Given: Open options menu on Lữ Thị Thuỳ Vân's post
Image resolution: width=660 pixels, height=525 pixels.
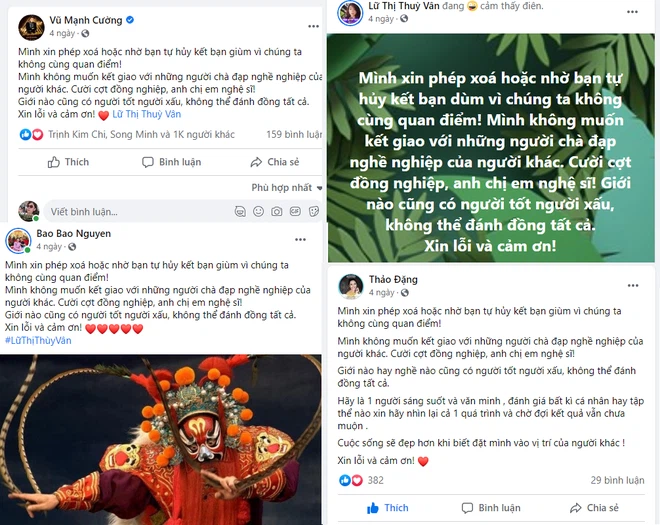Looking at the screenshot, I should pos(632,12).
